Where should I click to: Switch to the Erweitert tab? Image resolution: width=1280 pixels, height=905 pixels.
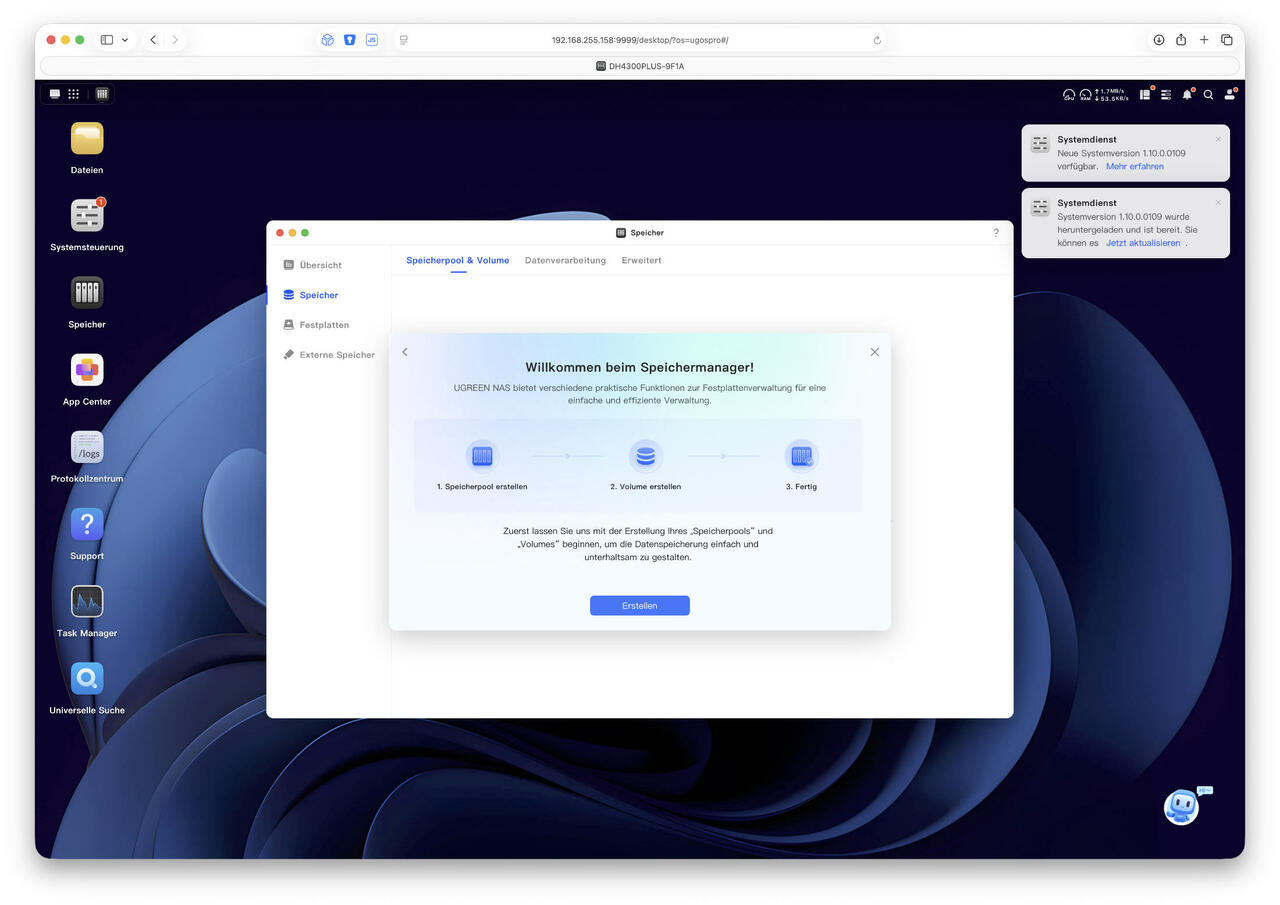[641, 260]
